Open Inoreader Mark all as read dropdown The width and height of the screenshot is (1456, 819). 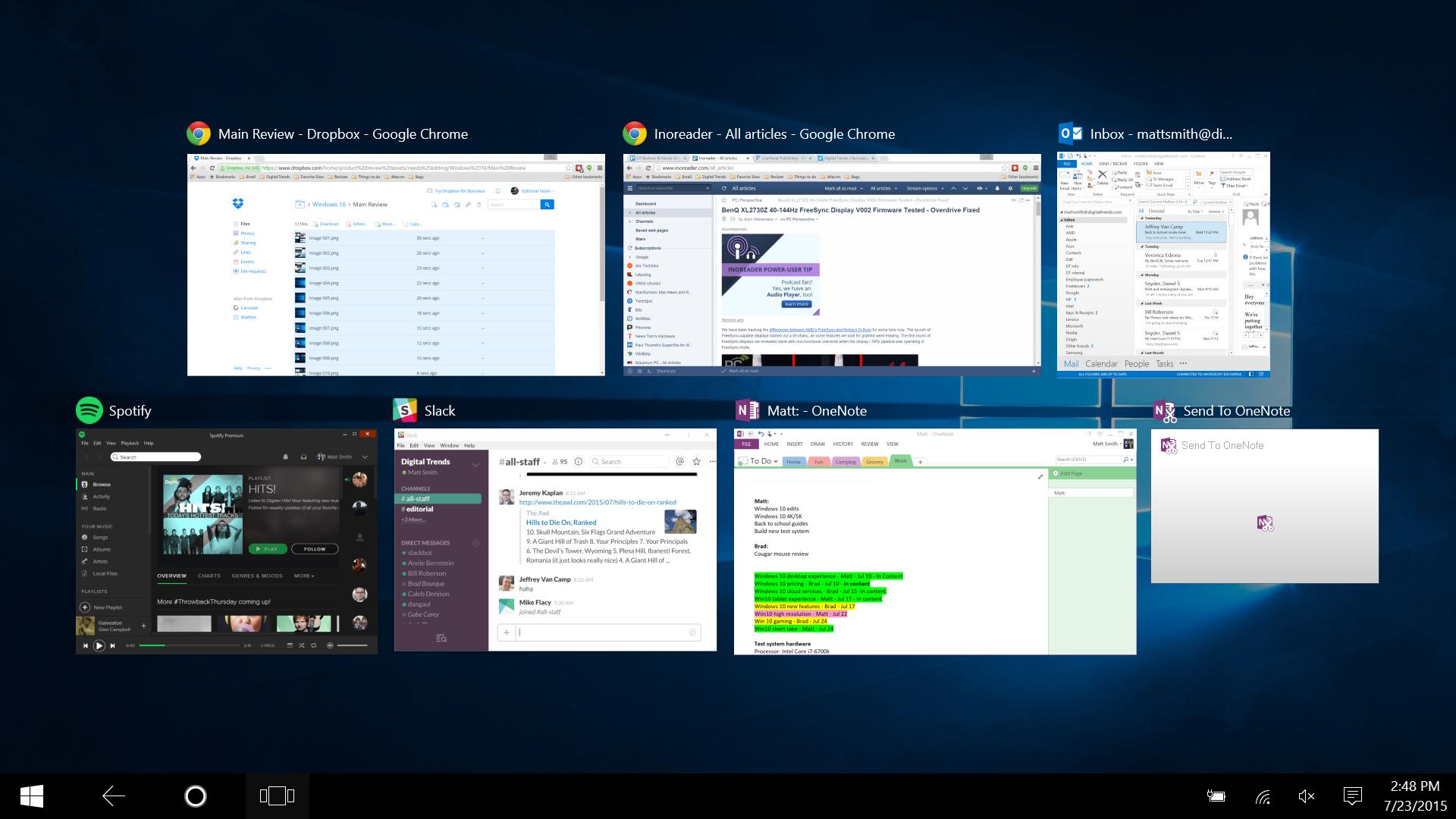click(x=843, y=188)
